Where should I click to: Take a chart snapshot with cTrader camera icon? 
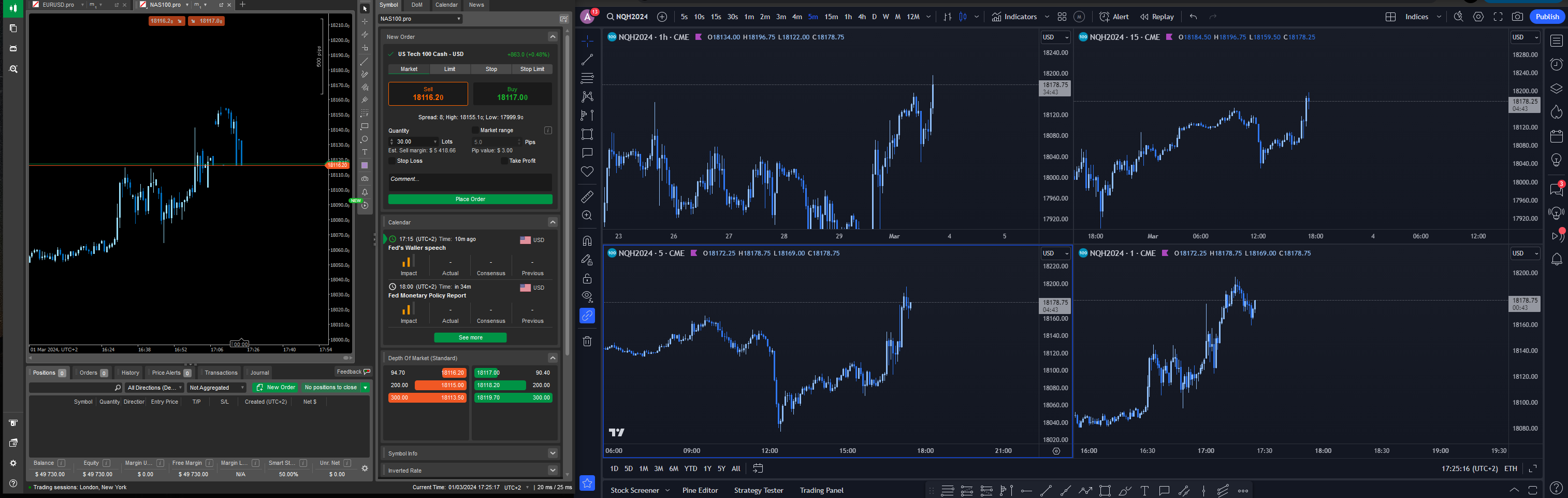point(365,179)
